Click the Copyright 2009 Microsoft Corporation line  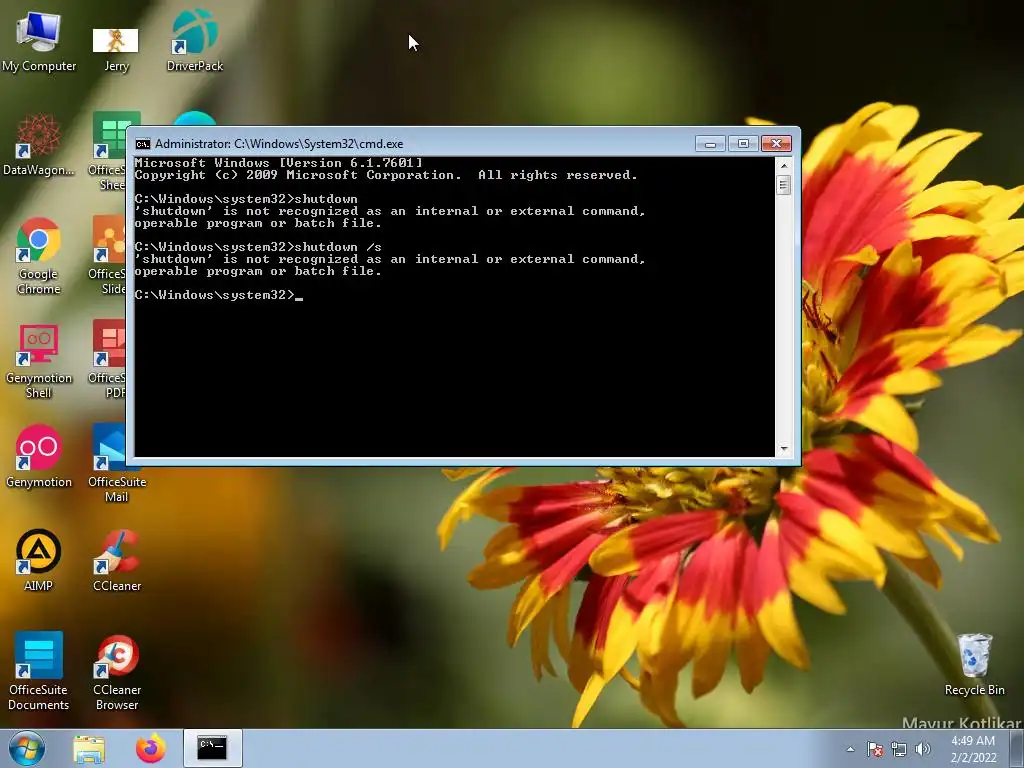point(385,175)
